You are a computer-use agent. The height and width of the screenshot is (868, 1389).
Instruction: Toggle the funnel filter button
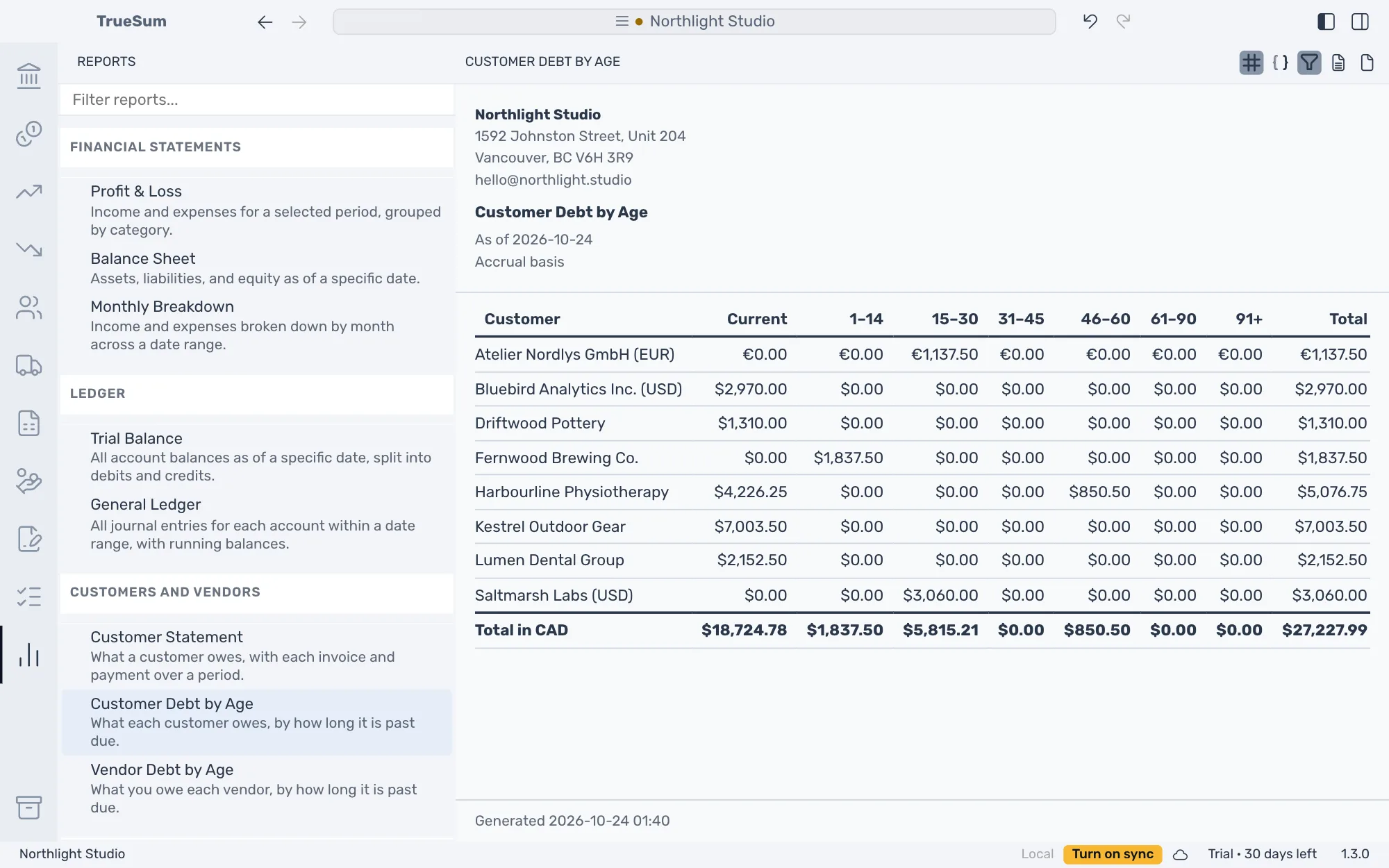pos(1309,63)
